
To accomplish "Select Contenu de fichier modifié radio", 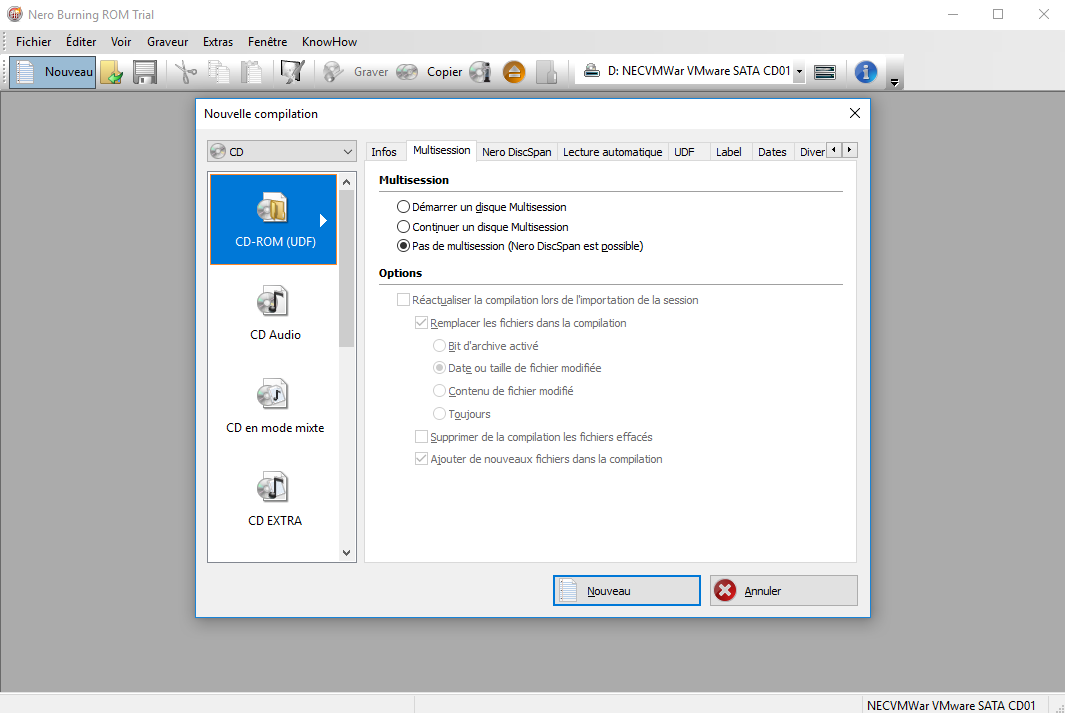I will point(439,391).
